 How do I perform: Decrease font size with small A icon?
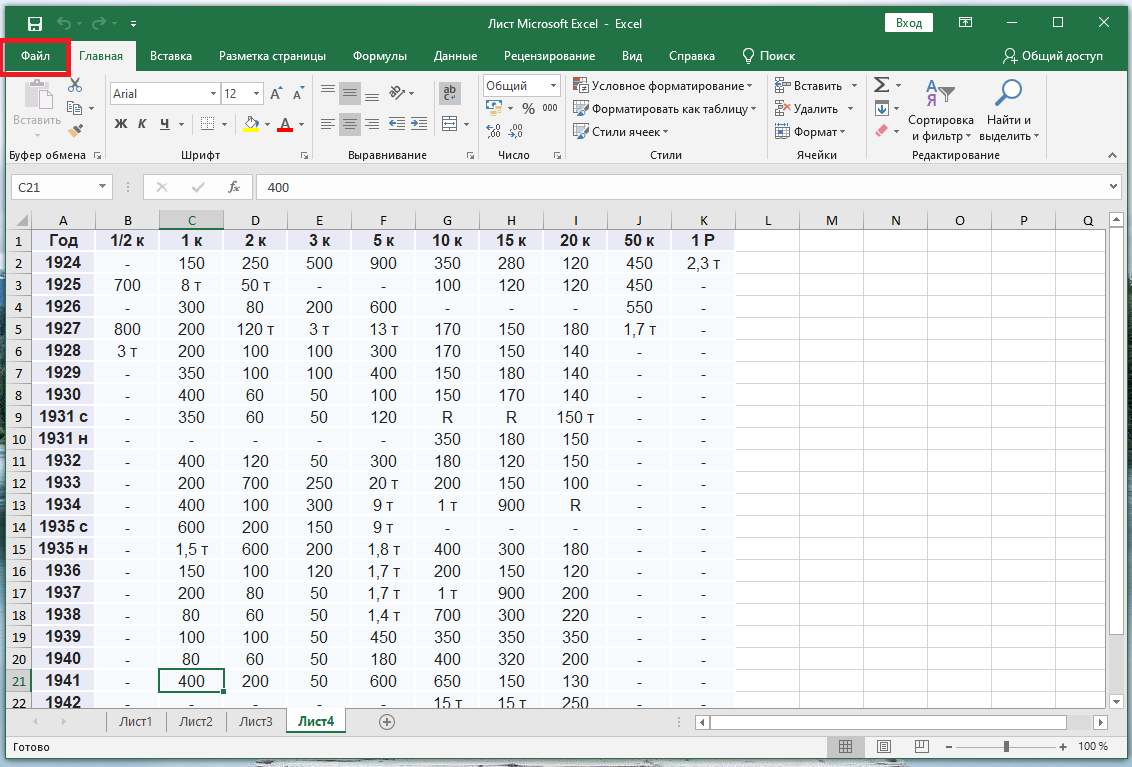point(298,93)
